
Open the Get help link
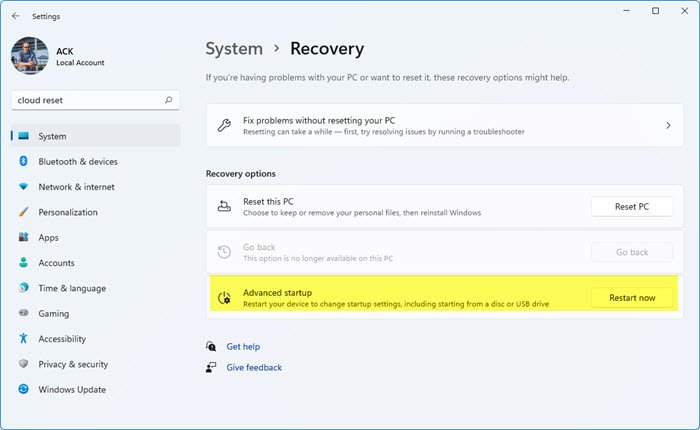(243, 347)
